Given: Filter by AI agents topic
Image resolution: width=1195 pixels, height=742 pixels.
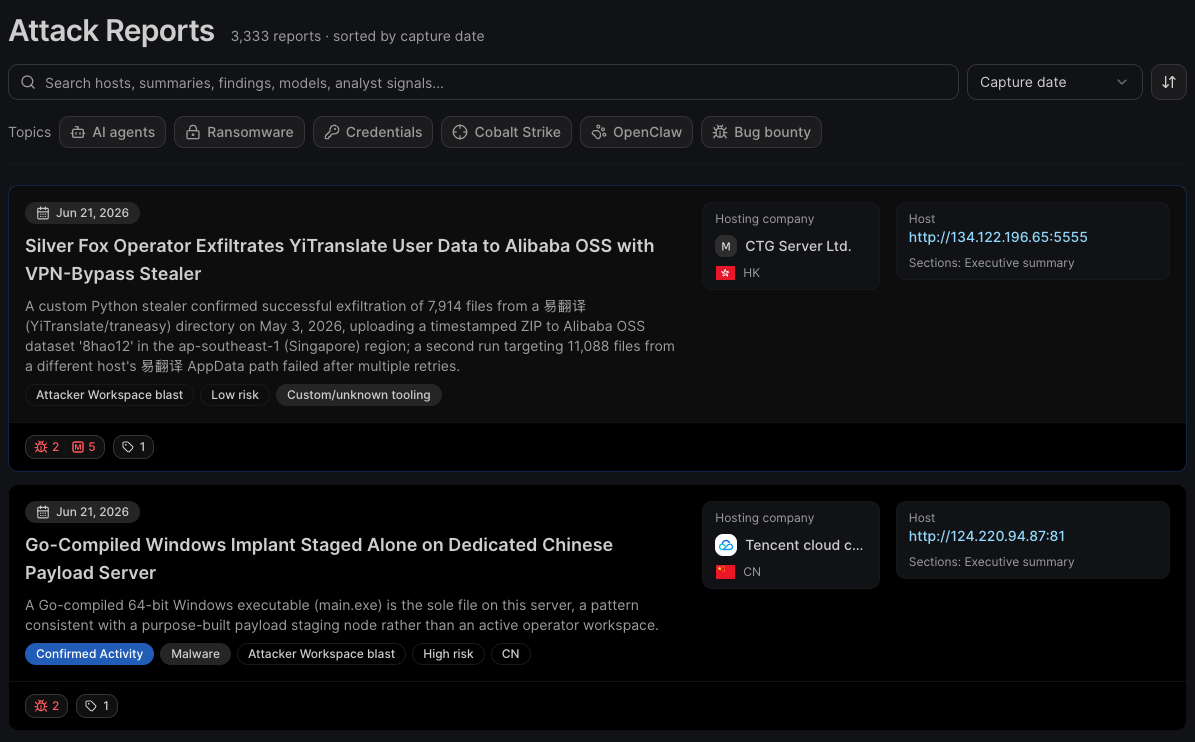Looking at the screenshot, I should pyautogui.click(x=112, y=132).
